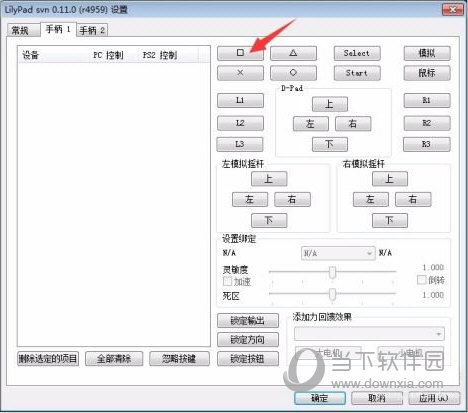468x413 pixels.
Task: Select the 手柄 1 tab
Action: [58, 29]
